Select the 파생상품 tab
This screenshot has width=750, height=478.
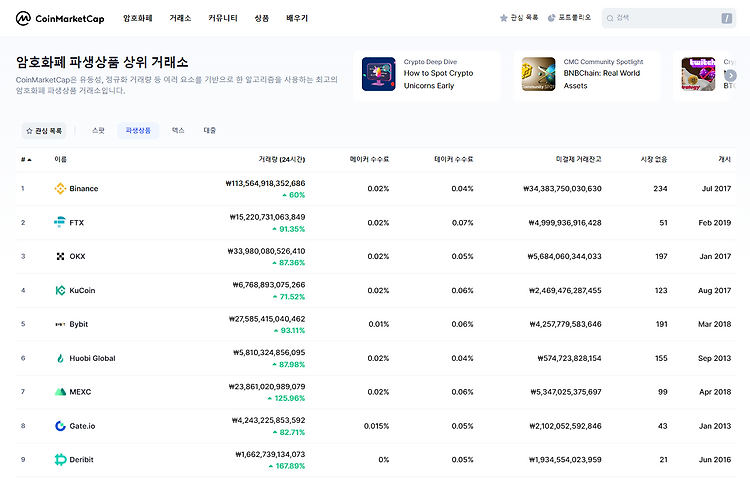pyautogui.click(x=138, y=131)
